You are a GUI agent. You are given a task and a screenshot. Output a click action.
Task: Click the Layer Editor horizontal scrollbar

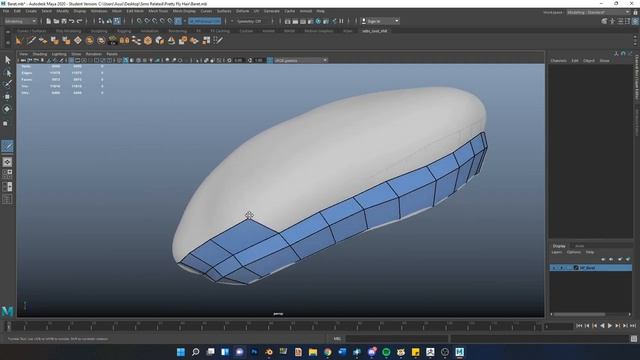tap(579, 314)
